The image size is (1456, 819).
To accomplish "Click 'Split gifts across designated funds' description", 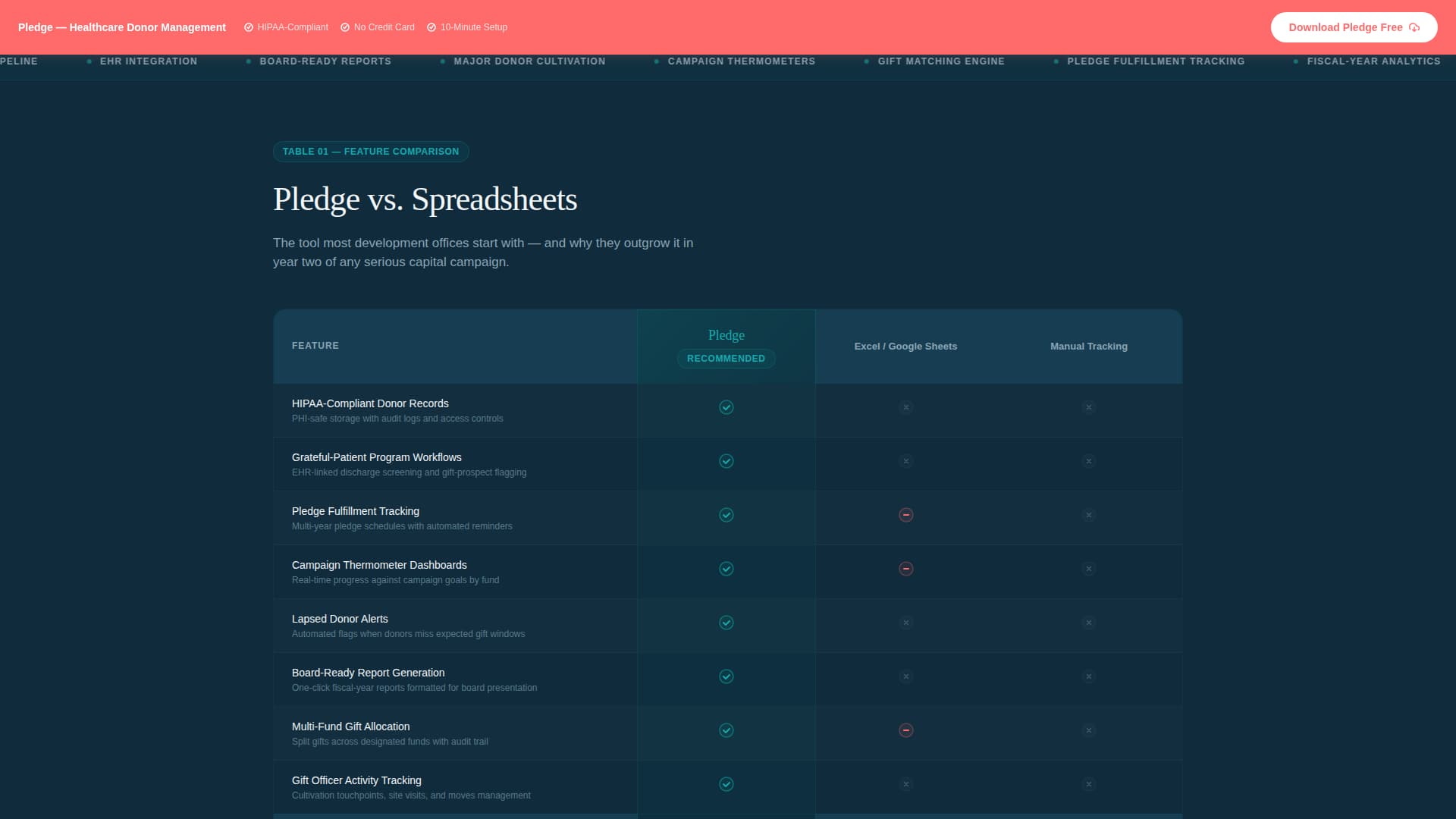I will click(x=390, y=742).
